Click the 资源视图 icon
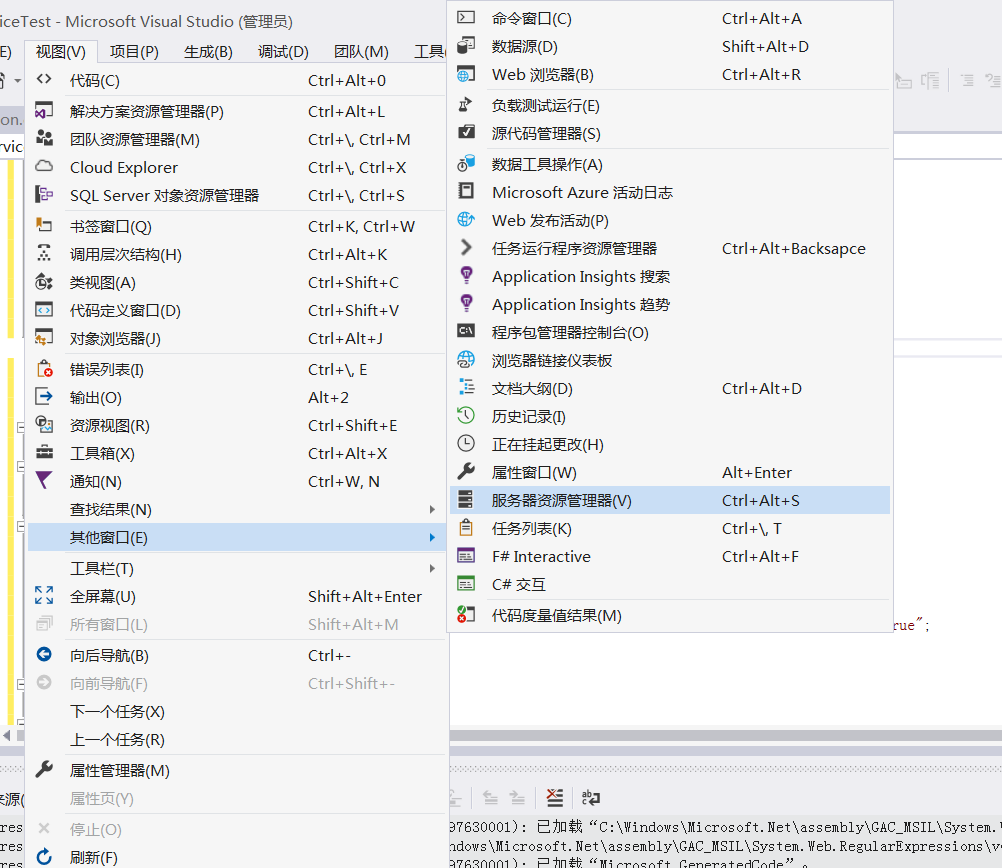Image resolution: width=1002 pixels, height=868 pixels. coord(43,424)
